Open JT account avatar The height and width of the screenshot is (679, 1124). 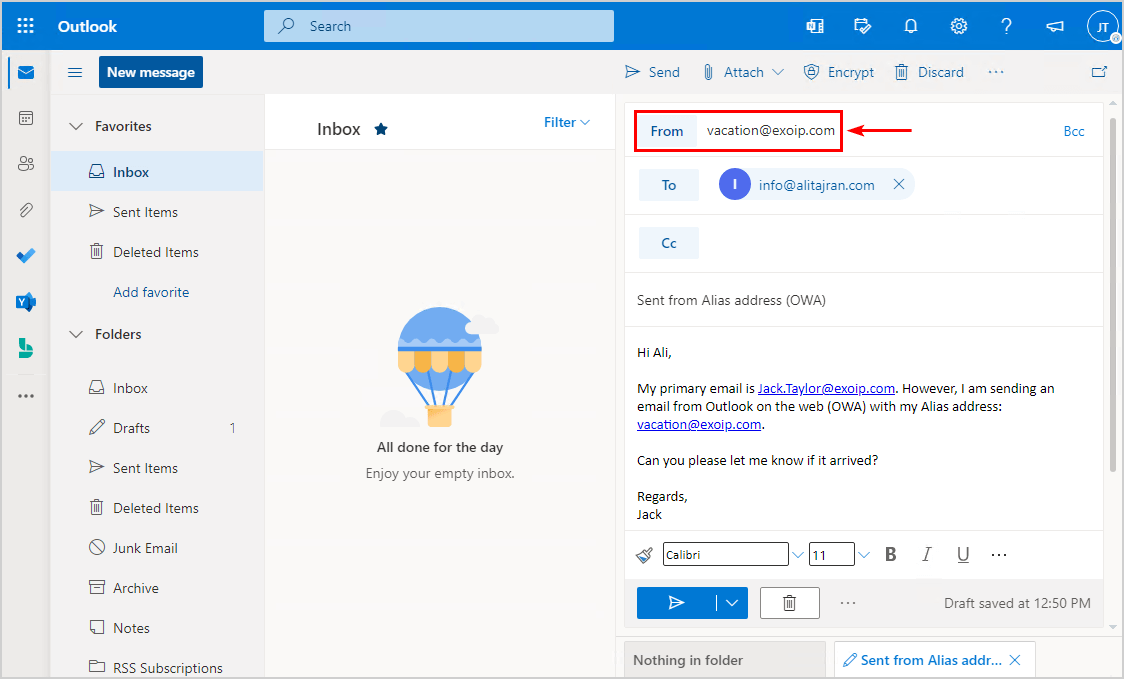point(1102,27)
